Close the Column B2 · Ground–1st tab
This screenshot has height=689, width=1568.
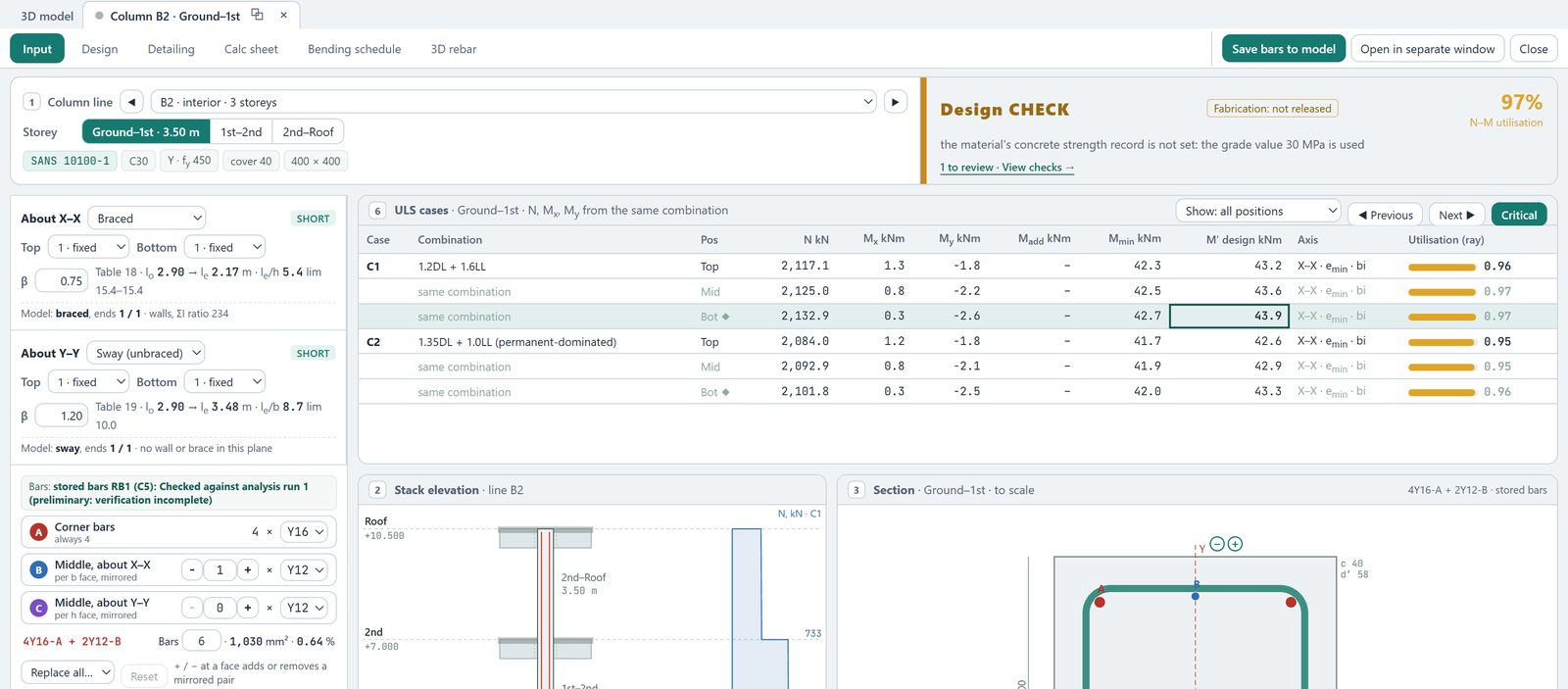284,15
